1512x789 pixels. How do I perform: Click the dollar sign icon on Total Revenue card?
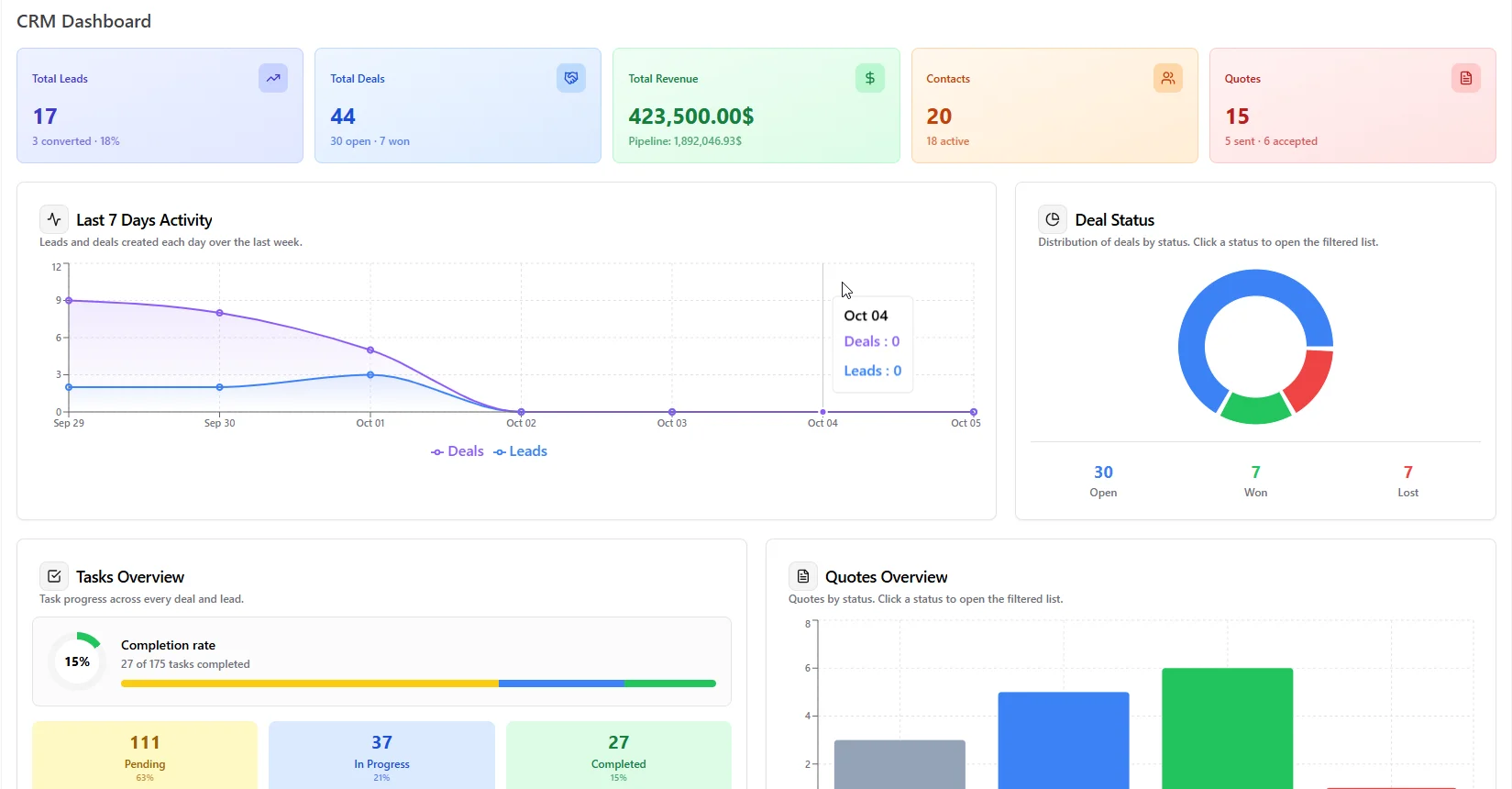tap(870, 78)
